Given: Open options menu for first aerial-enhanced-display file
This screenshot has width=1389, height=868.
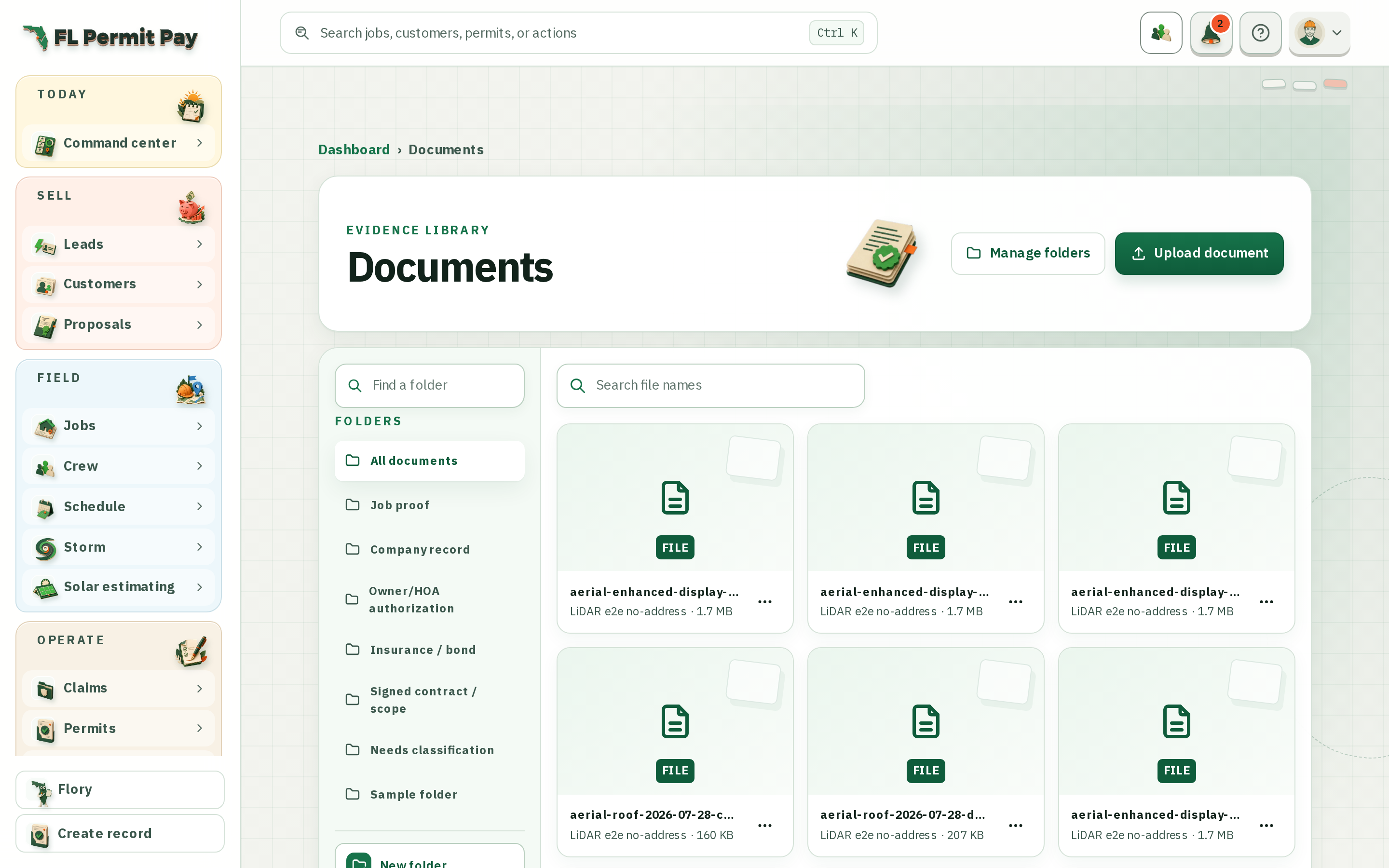Looking at the screenshot, I should click(x=765, y=602).
